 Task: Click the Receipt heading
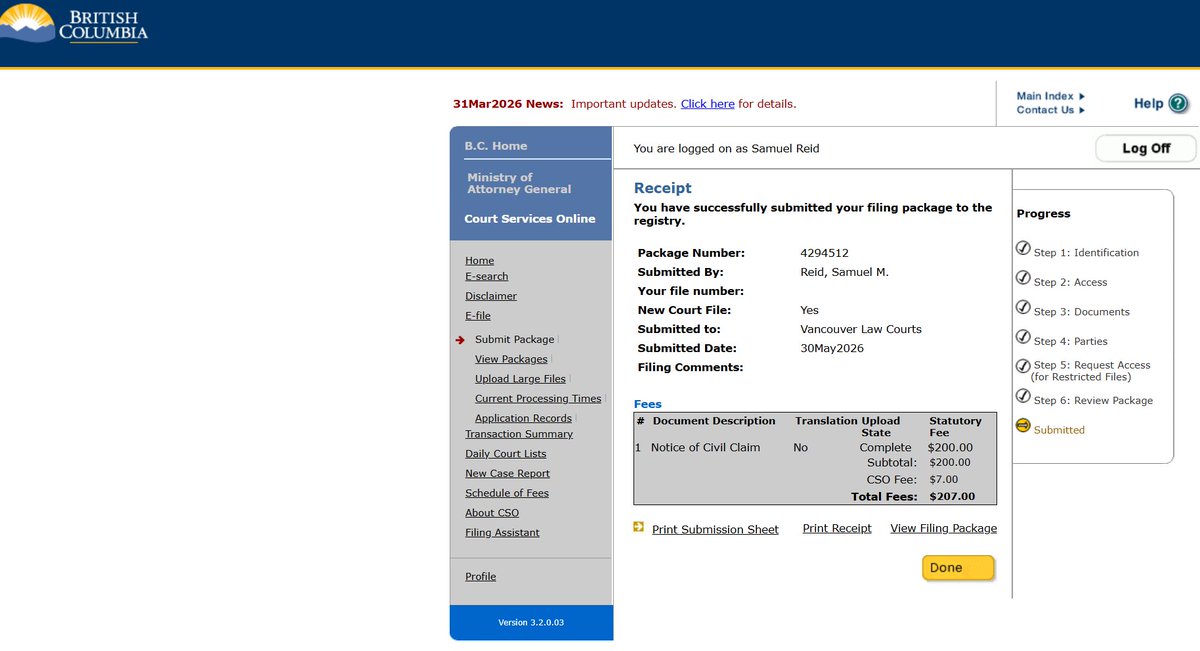[x=662, y=188]
